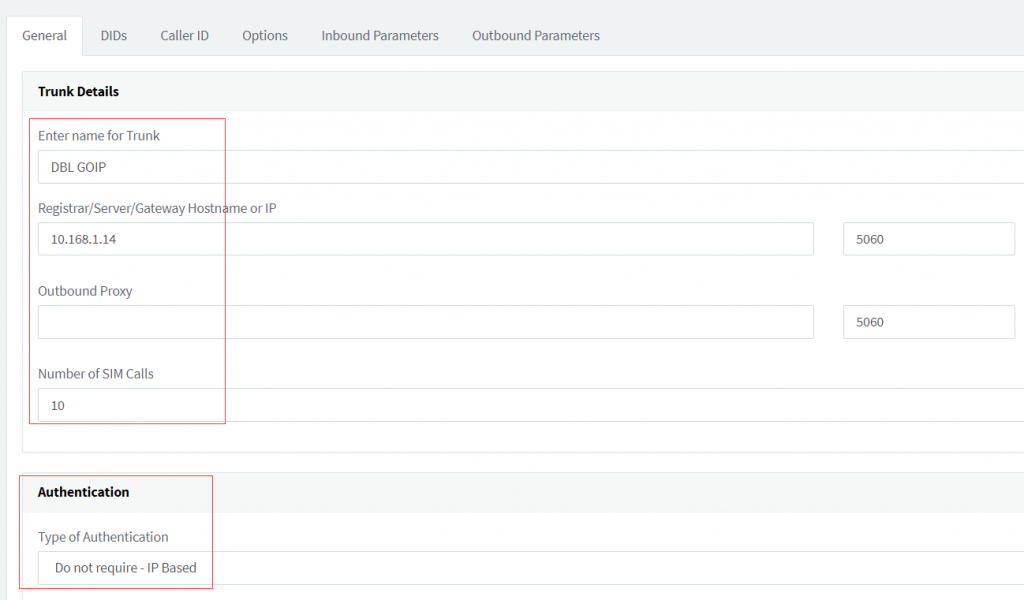
Task: Click the port field next to the Registrar hostname
Action: pyautogui.click(x=928, y=239)
